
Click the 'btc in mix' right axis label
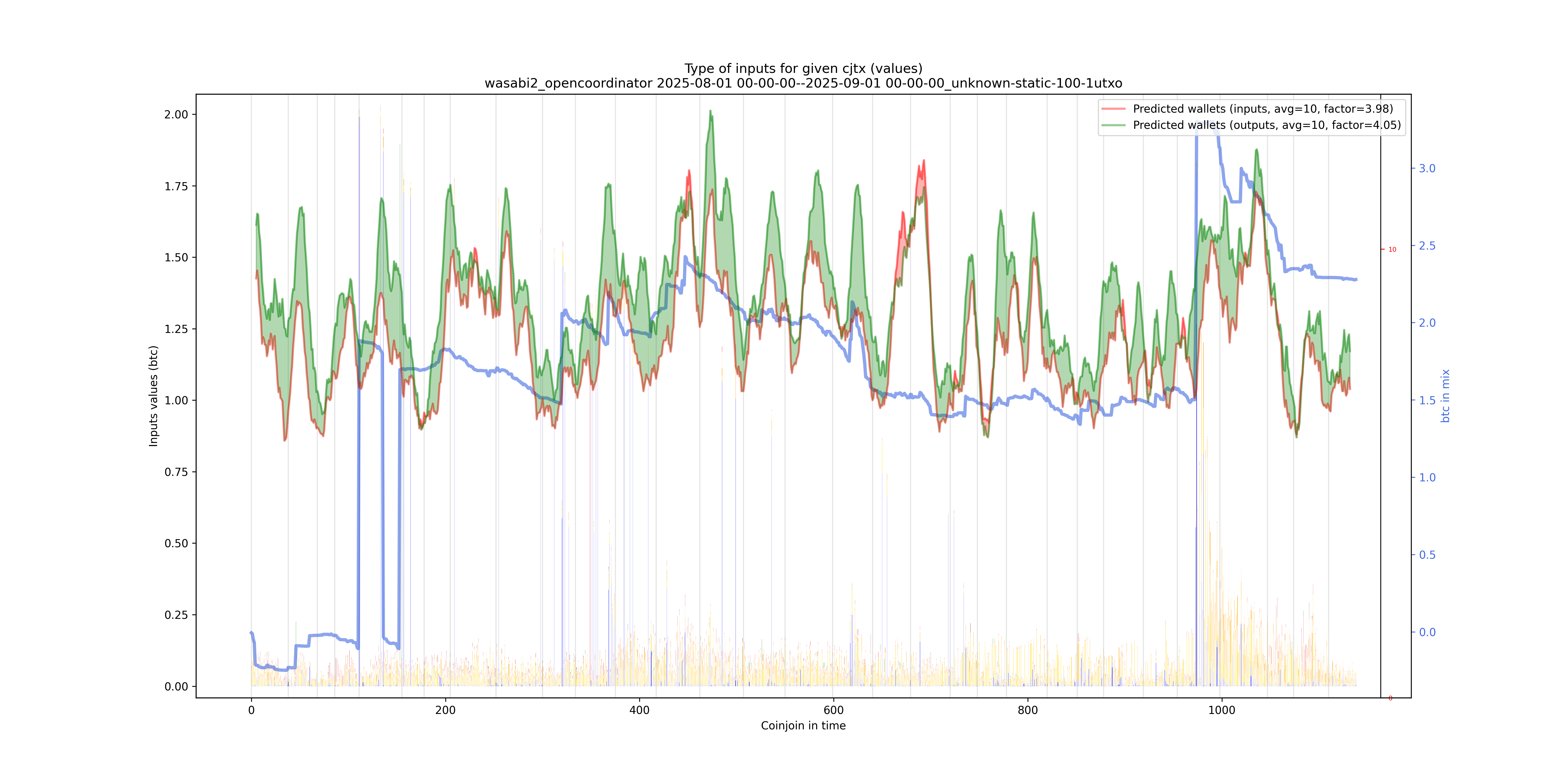coord(1445,396)
